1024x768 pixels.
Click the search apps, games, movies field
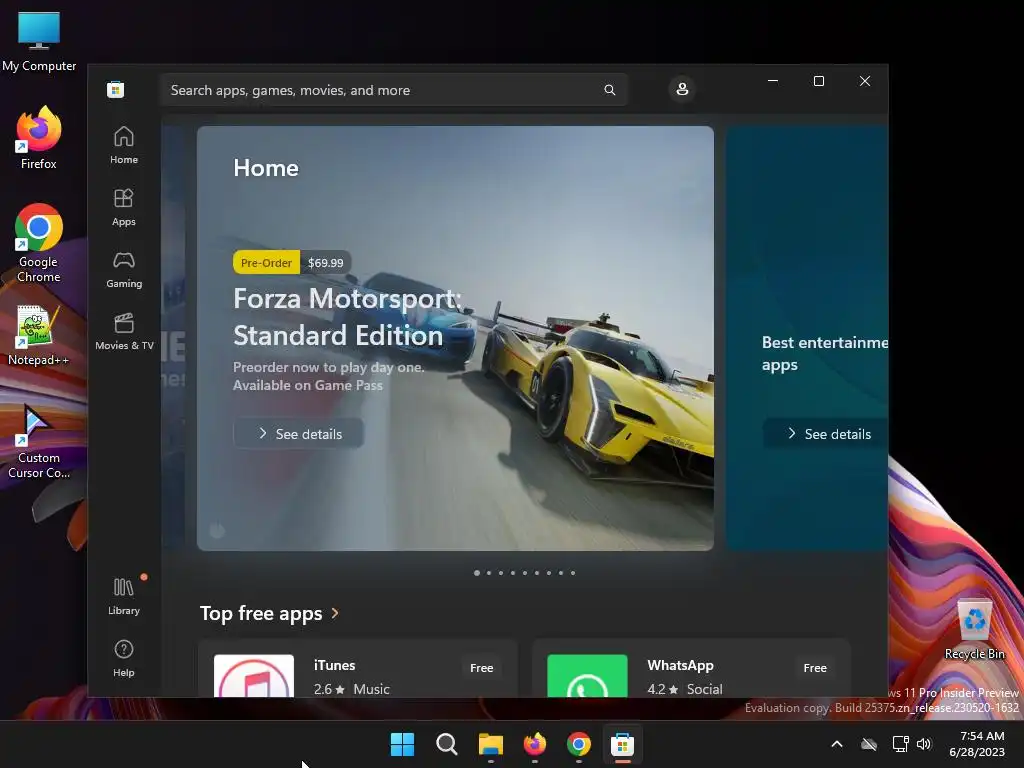[x=394, y=90]
